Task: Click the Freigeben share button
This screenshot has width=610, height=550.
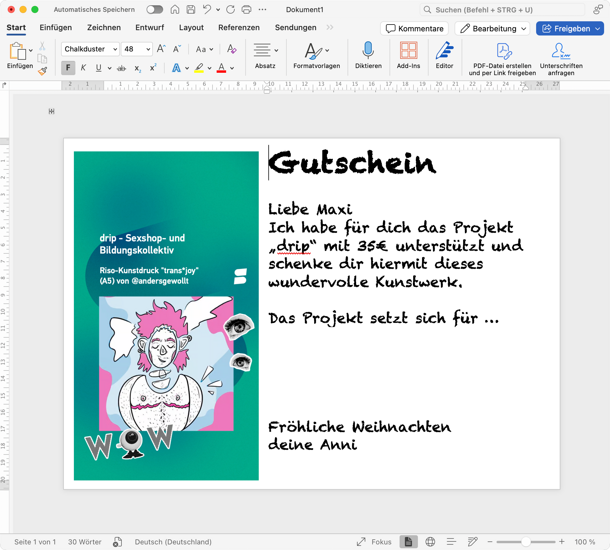Action: (570, 28)
